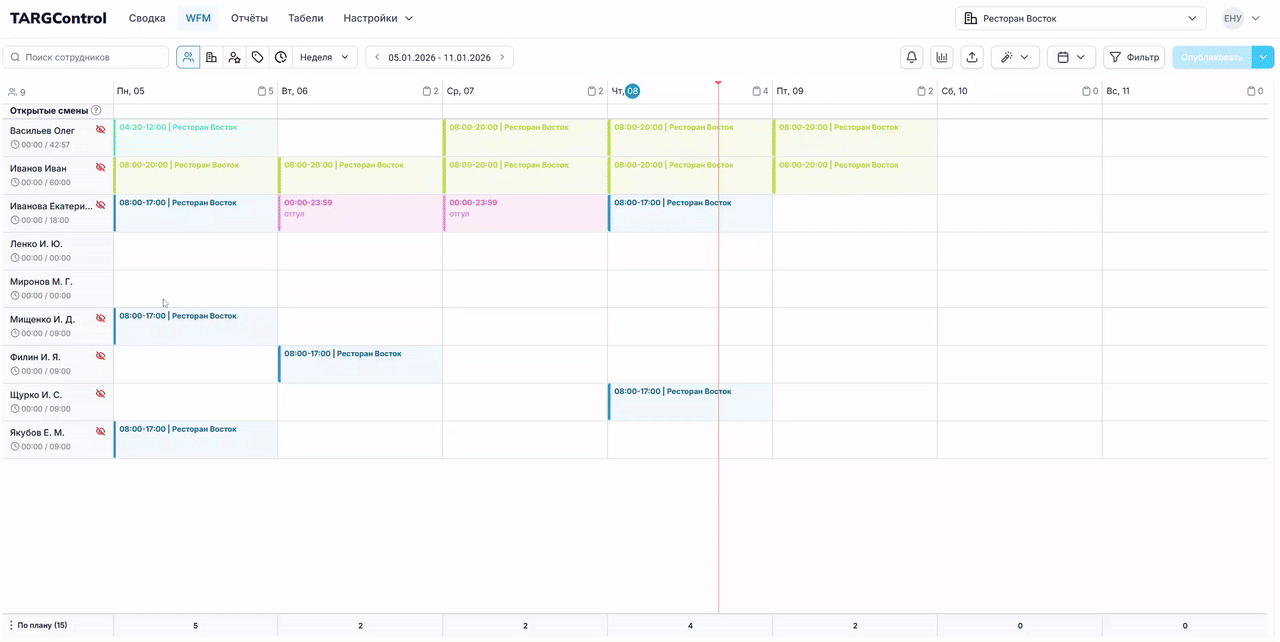
Task: Open the Неделя period dropdown
Action: 325,57
